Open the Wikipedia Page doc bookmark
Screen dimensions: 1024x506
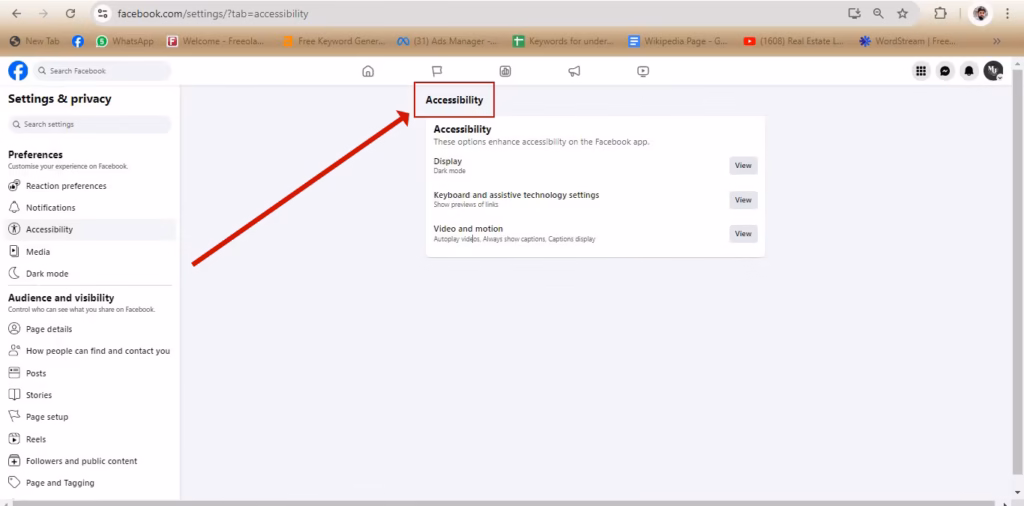coord(678,41)
